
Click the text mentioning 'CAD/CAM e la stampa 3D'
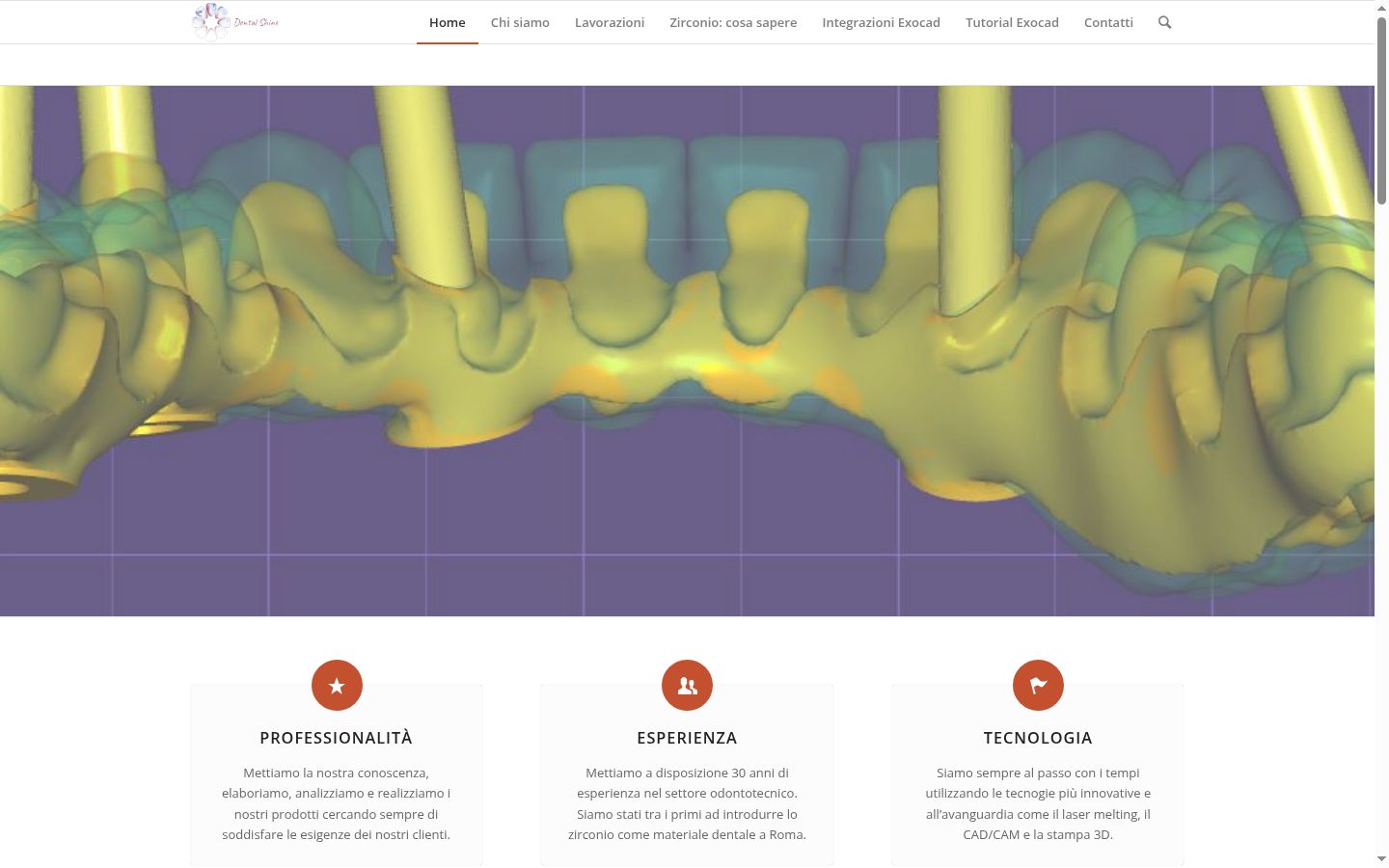[1038, 803]
